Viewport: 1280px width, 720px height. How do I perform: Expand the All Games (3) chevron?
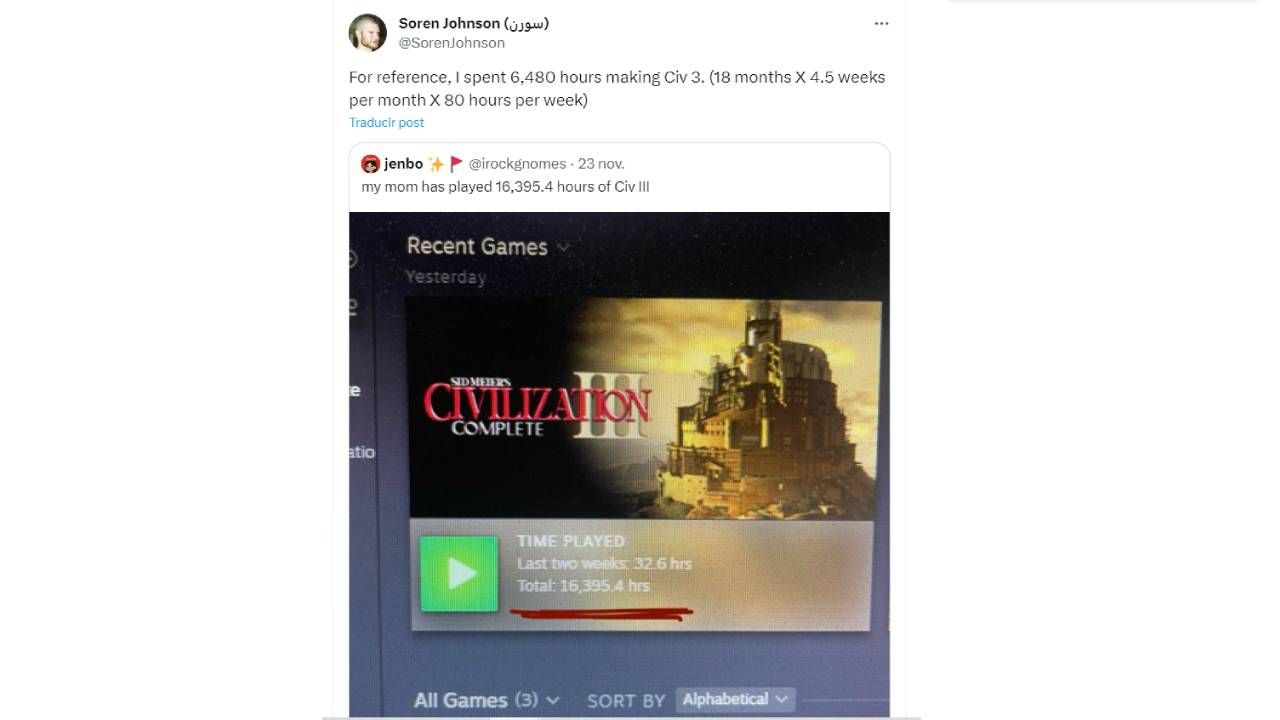coord(553,701)
